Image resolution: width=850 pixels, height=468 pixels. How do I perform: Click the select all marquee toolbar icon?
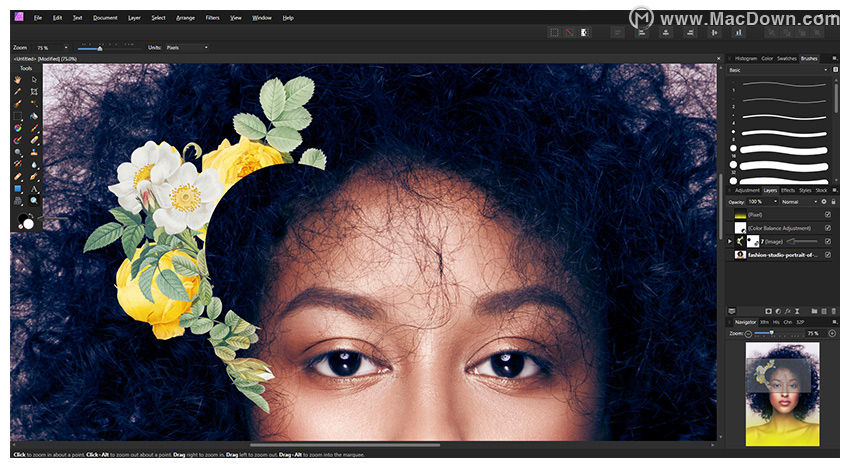(554, 33)
